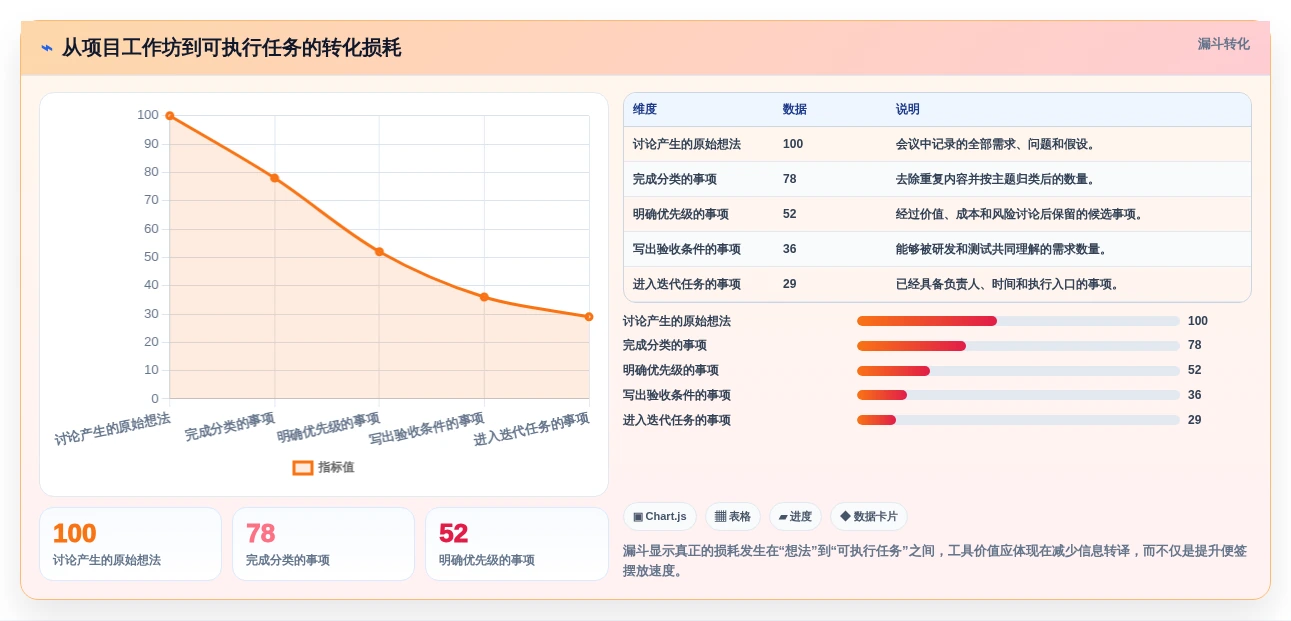Click description 去除重复内容并按主题归类后的数量。

998,179
